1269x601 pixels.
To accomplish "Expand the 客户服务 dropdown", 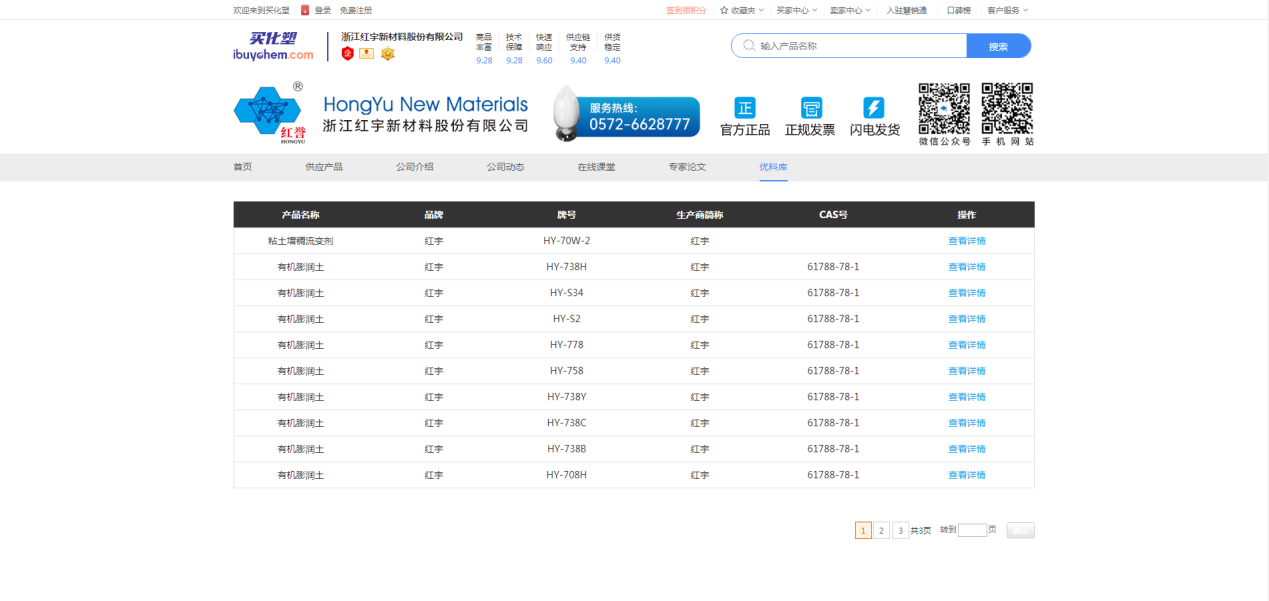I will pos(1007,10).
